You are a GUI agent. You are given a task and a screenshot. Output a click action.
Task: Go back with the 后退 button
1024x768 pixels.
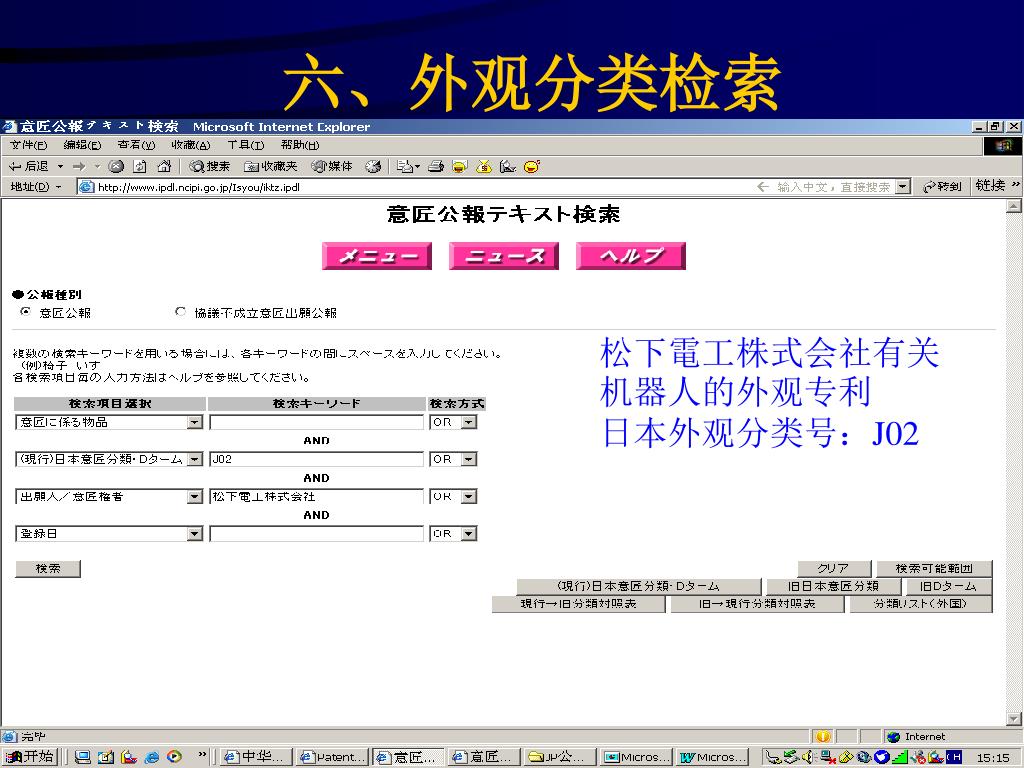(x=29, y=167)
